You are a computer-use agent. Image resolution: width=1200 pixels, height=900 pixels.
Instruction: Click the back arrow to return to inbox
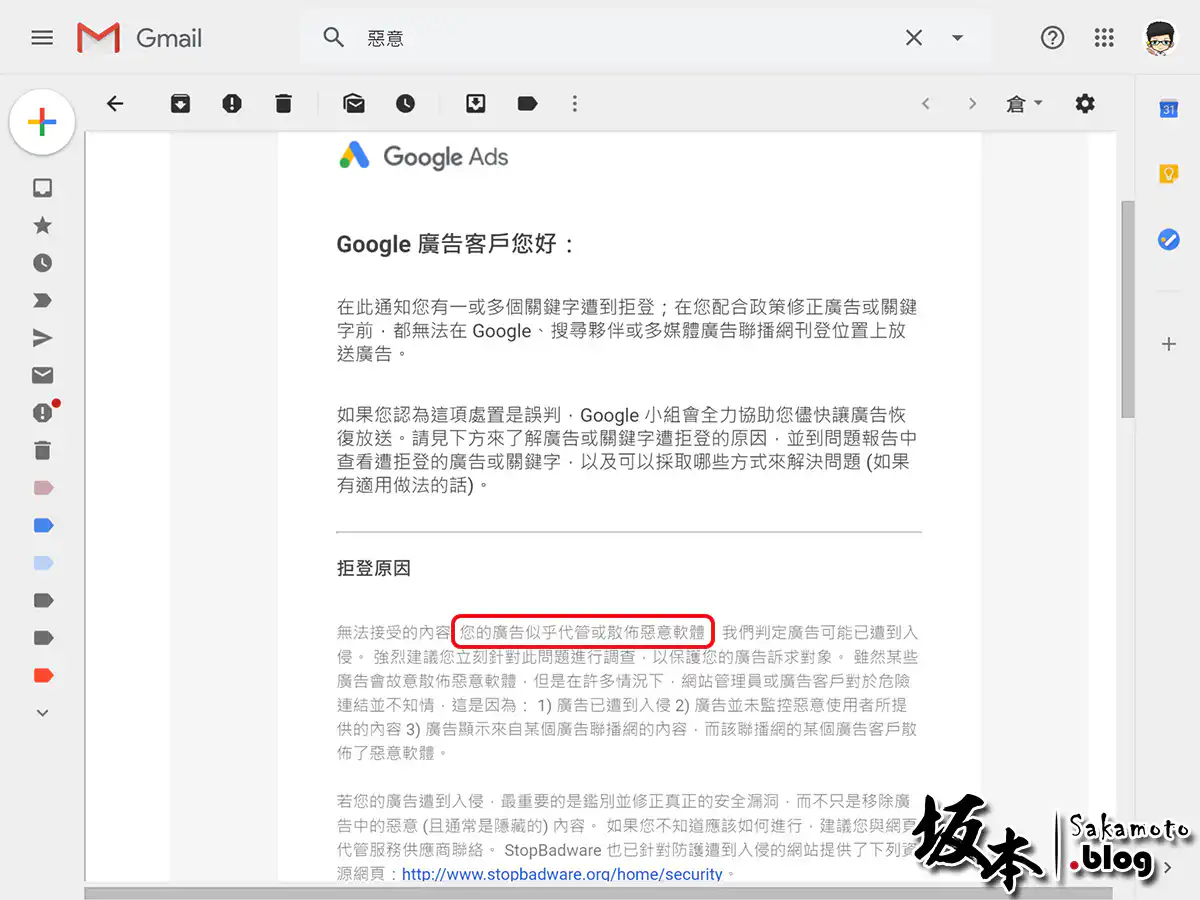[115, 104]
